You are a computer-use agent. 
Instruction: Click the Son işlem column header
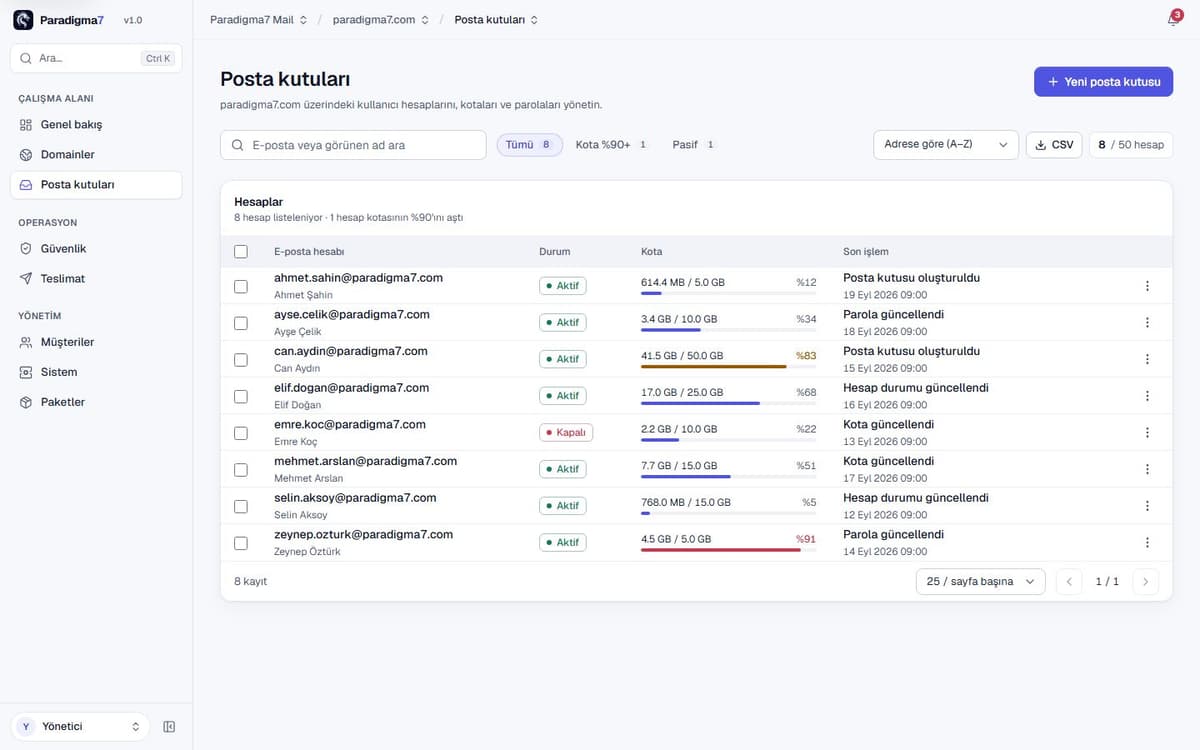pos(866,252)
